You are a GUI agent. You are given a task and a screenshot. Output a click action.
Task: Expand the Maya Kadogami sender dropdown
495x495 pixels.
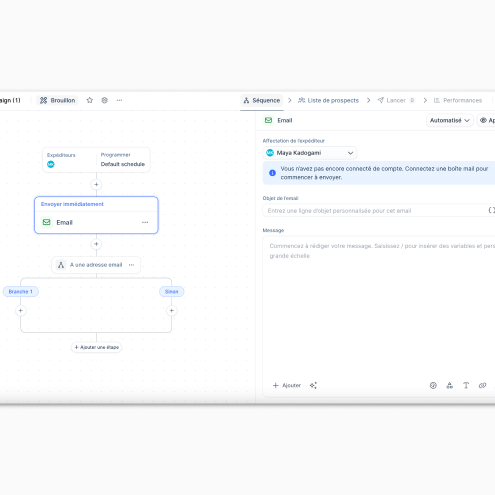tap(310, 153)
